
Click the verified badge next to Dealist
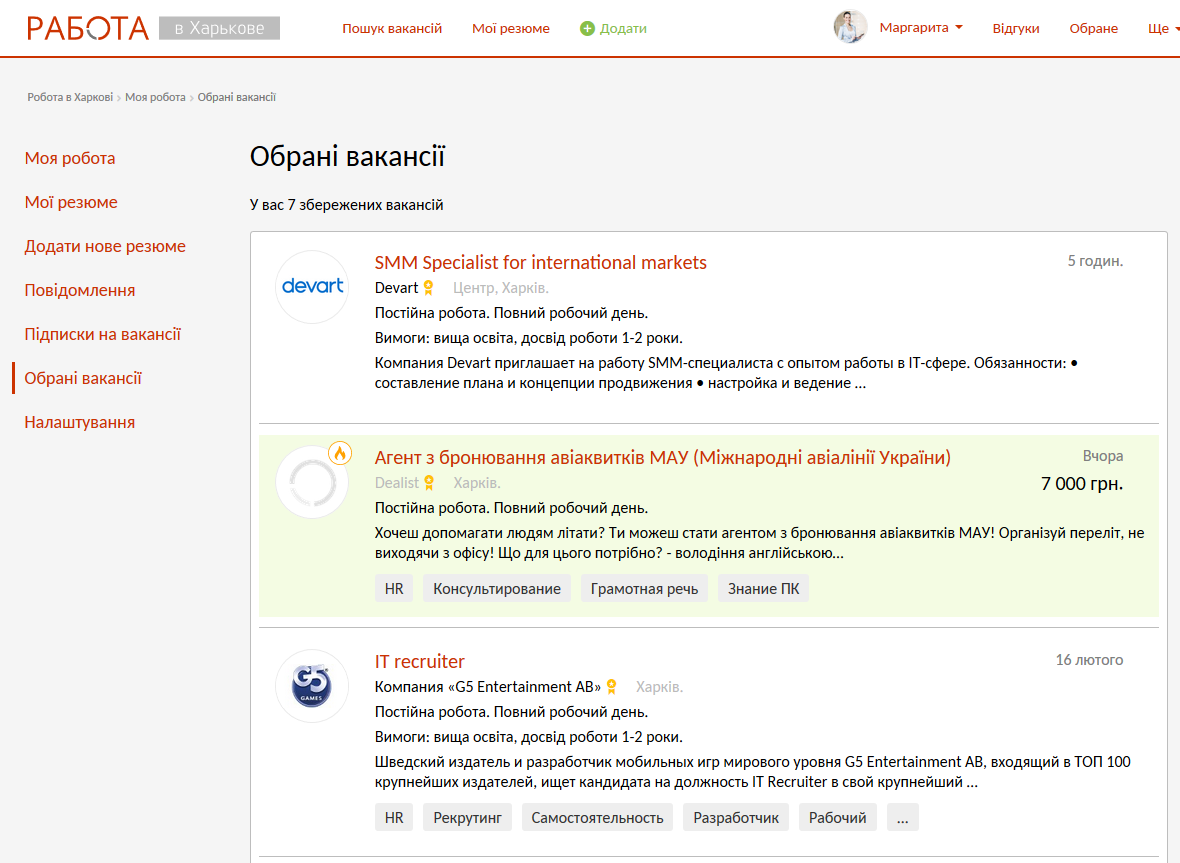430,483
